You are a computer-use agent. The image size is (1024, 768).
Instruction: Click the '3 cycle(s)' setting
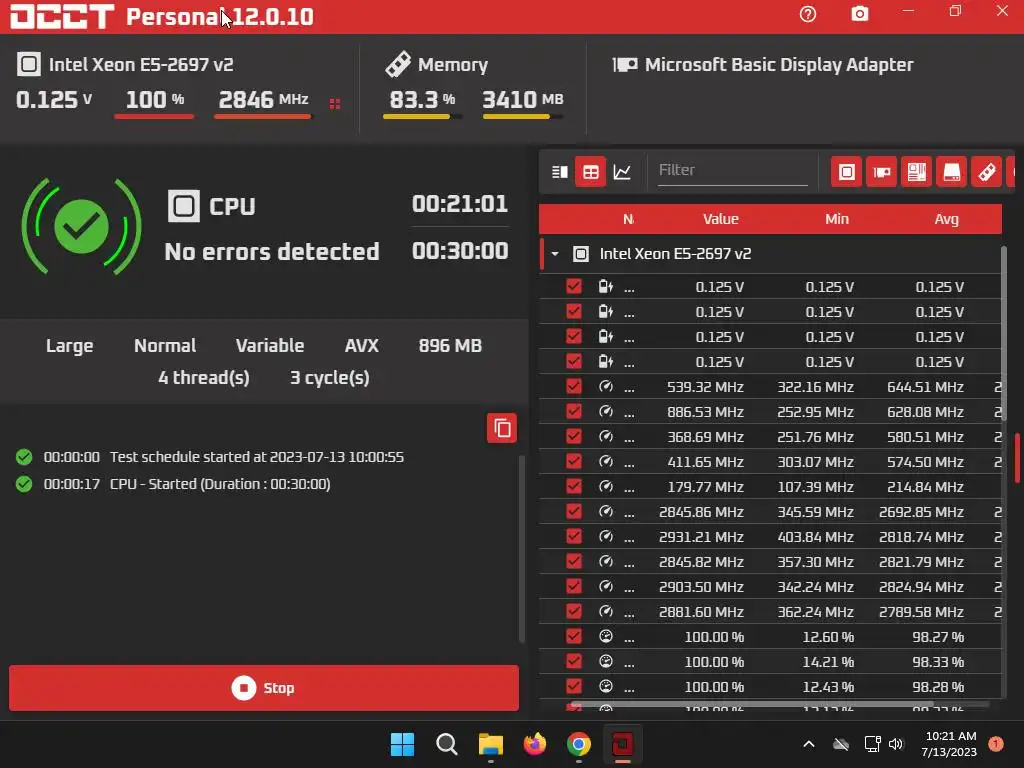tap(330, 377)
